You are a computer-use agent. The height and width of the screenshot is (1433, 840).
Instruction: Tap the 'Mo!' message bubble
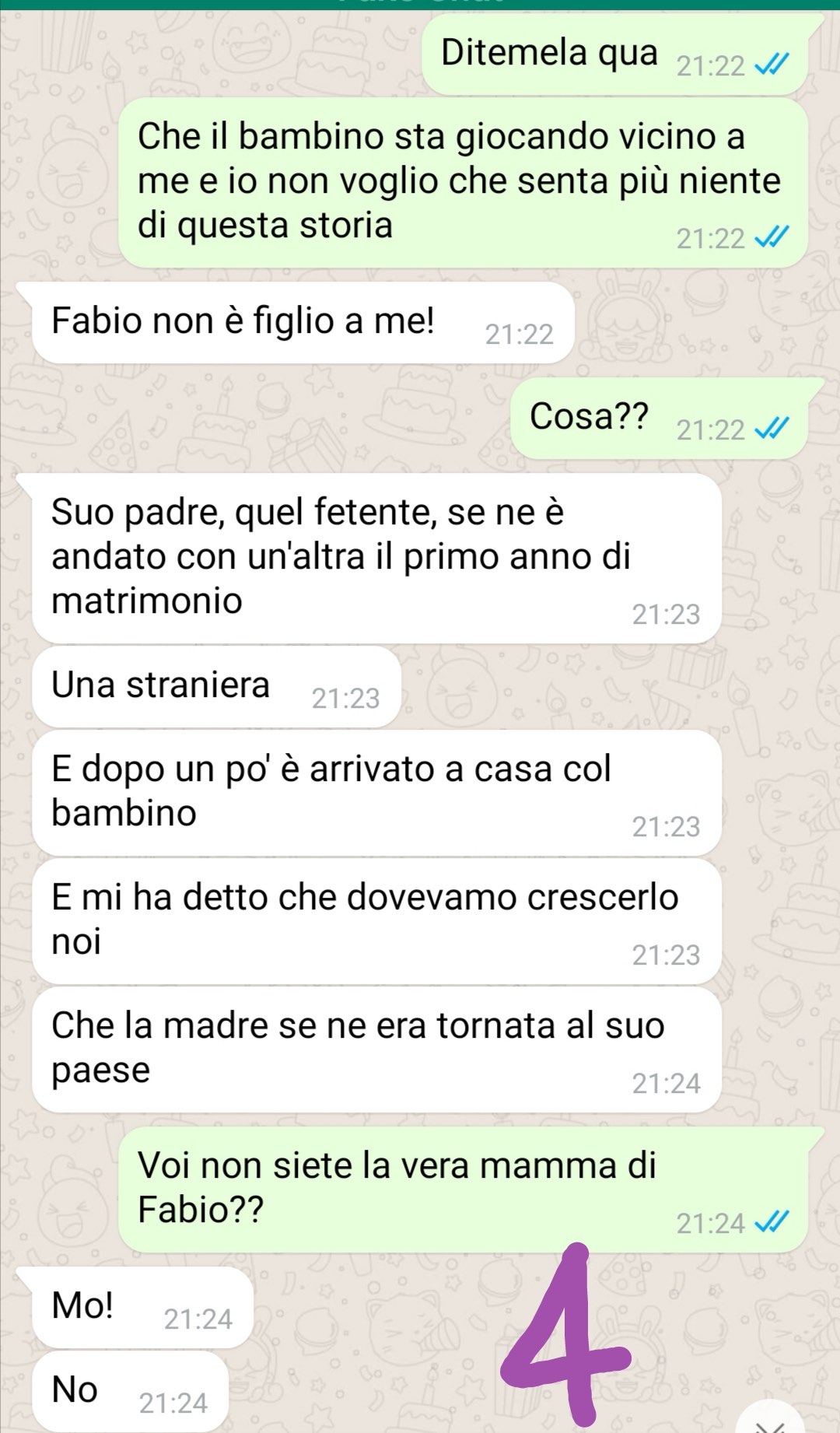click(x=143, y=1308)
